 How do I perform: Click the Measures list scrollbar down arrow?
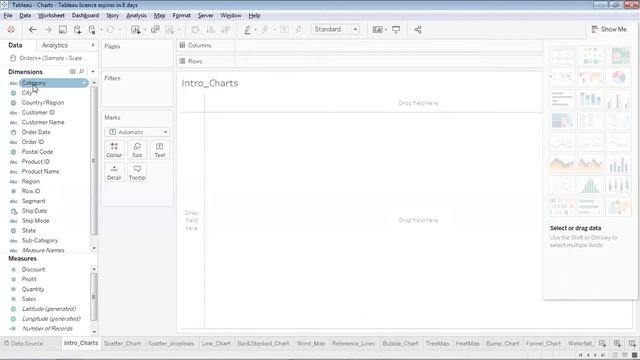click(x=94, y=332)
